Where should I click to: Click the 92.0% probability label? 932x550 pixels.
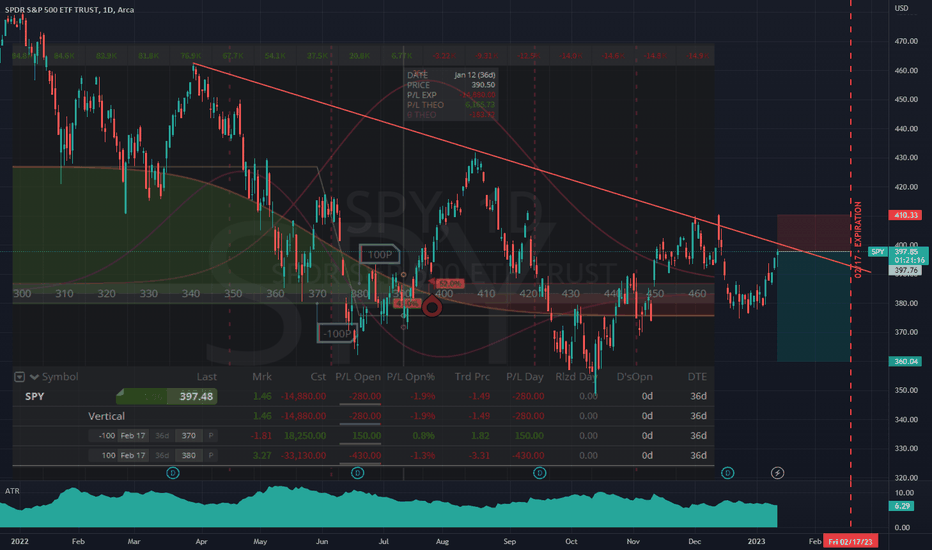click(449, 284)
